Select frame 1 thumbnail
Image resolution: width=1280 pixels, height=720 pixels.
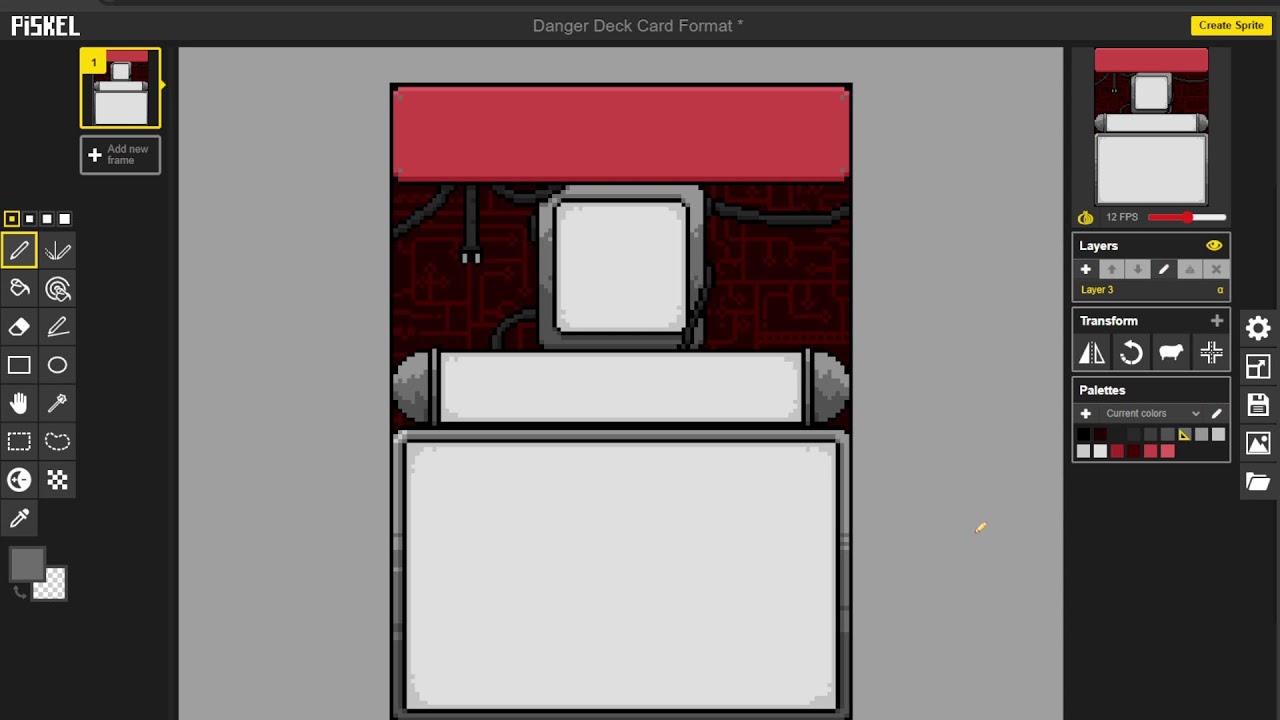(x=121, y=88)
